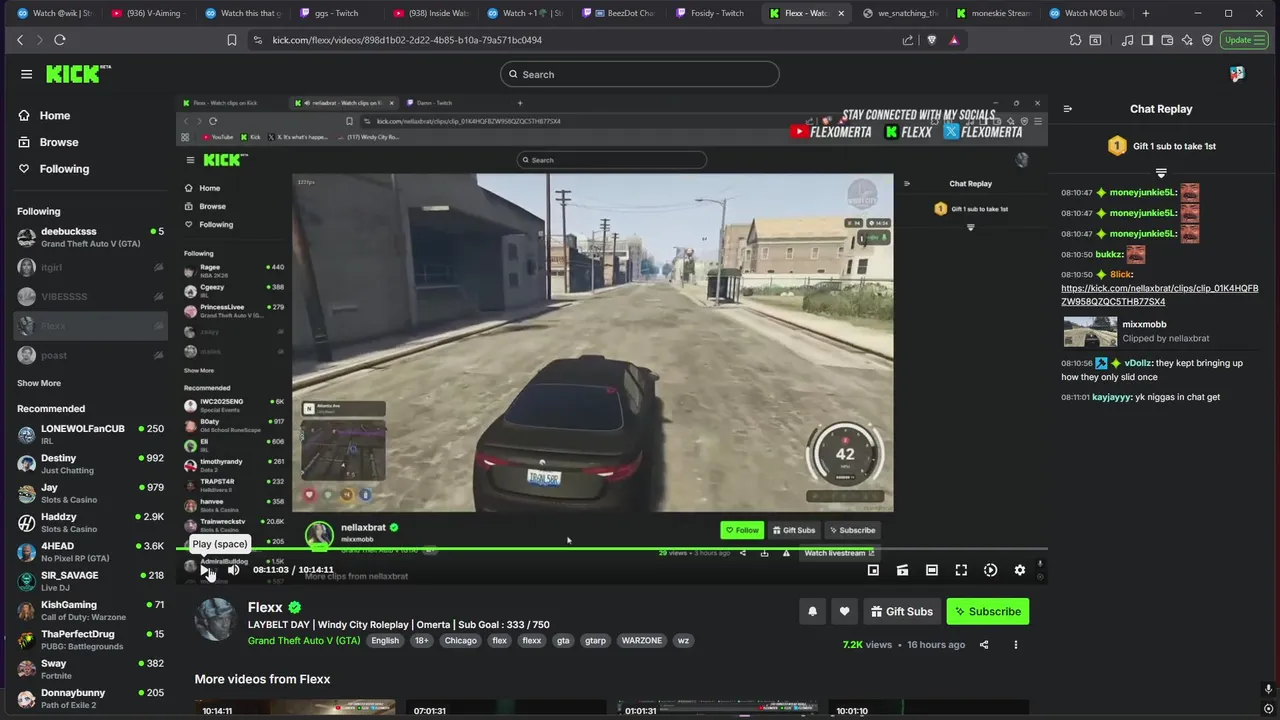Open the three-dot more options menu

[1015, 645]
